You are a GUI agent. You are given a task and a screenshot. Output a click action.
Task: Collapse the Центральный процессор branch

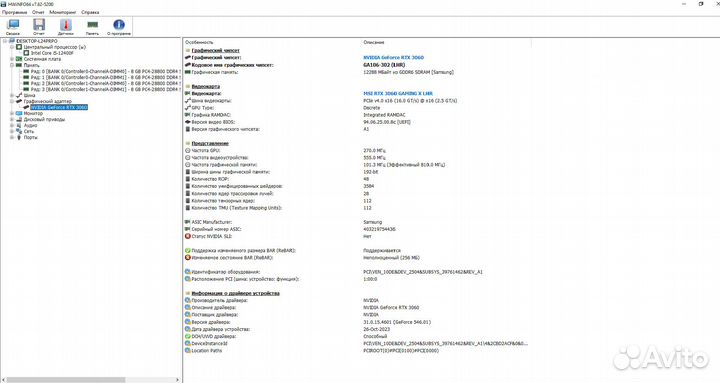pos(12,47)
